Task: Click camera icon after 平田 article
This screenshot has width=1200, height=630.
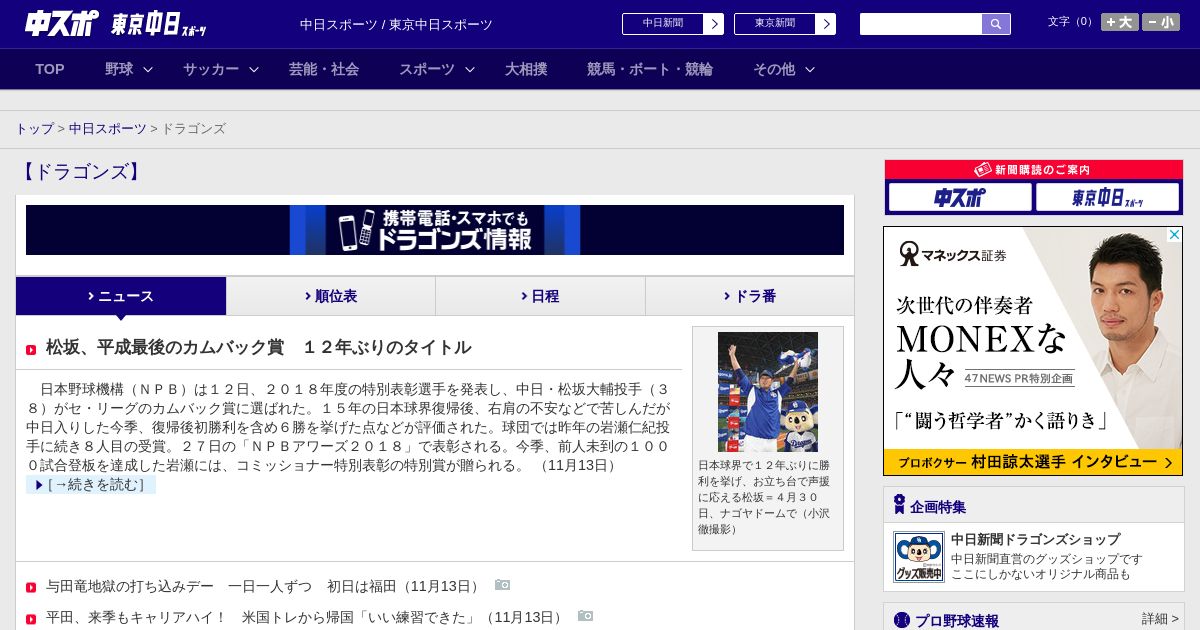Action: pos(585,616)
